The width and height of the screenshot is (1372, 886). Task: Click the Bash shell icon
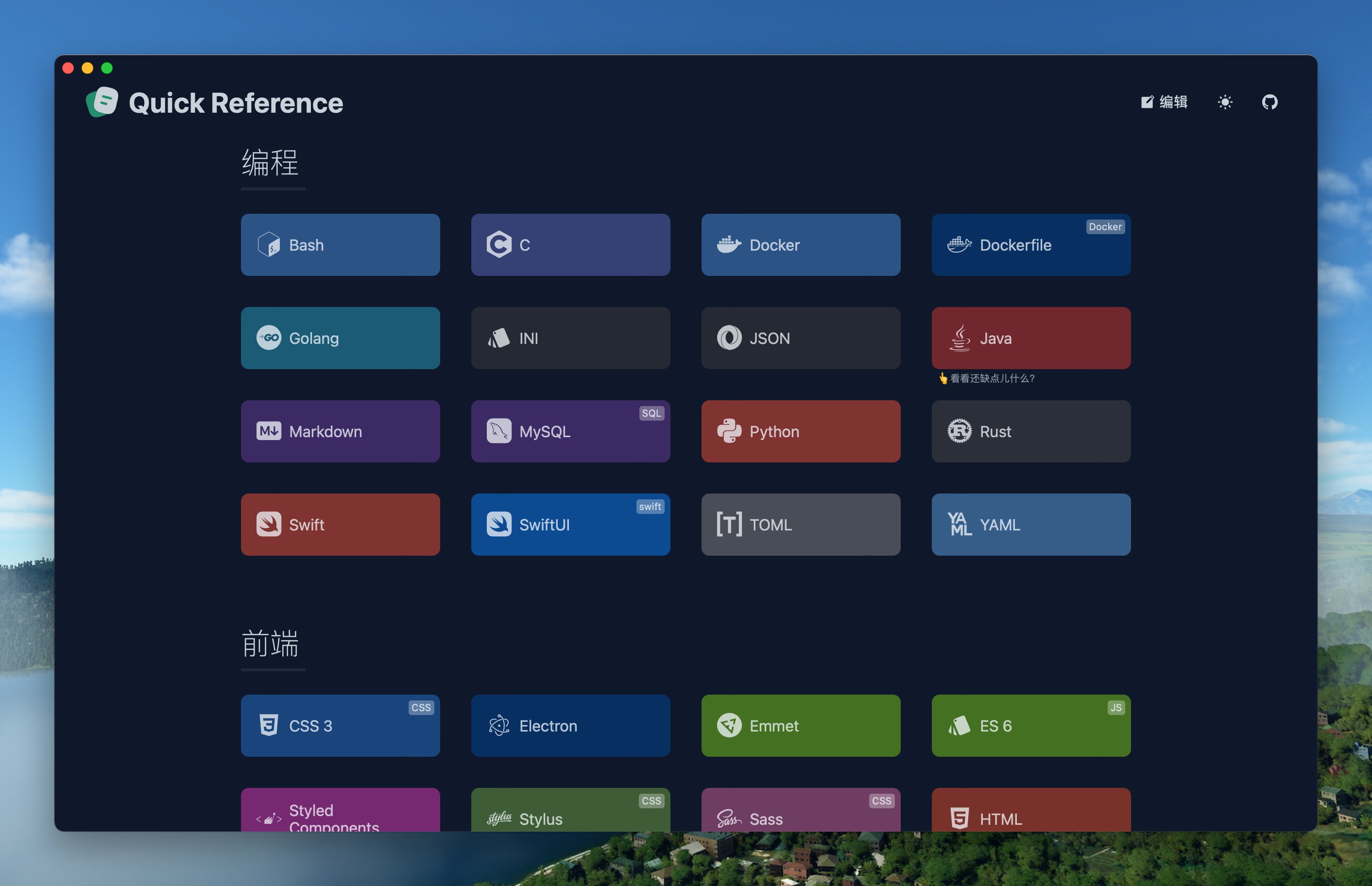click(269, 244)
